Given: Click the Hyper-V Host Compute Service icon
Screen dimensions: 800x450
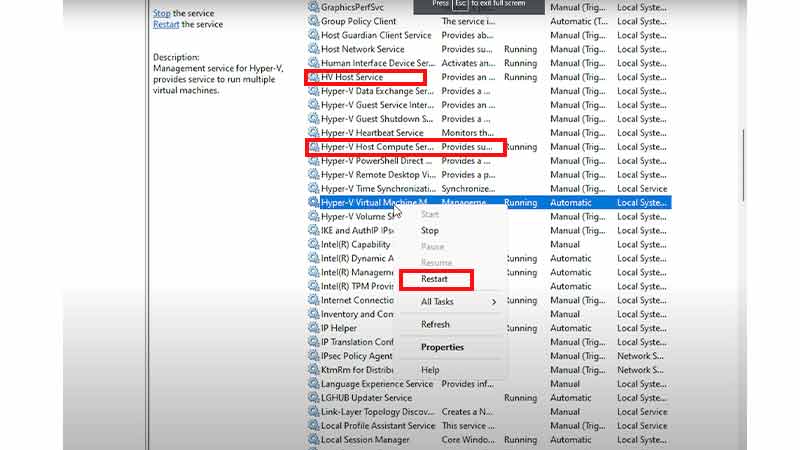Looking at the screenshot, I should (x=313, y=146).
